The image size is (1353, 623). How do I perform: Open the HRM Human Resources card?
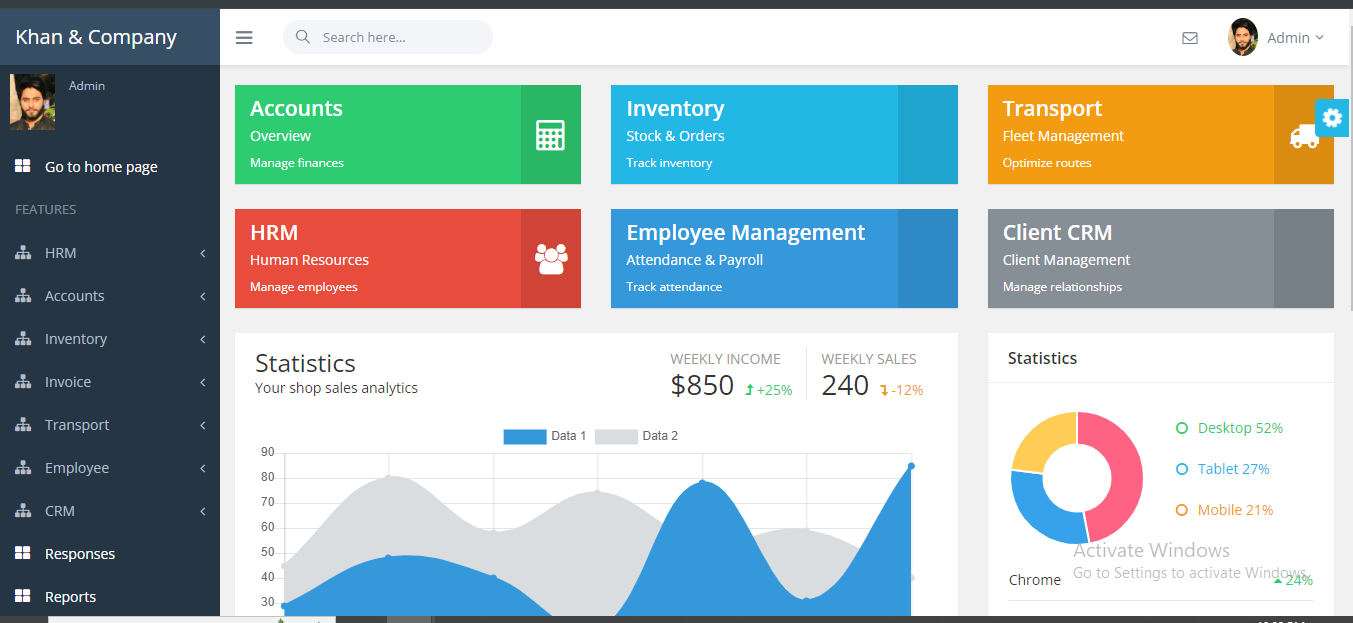pos(408,258)
